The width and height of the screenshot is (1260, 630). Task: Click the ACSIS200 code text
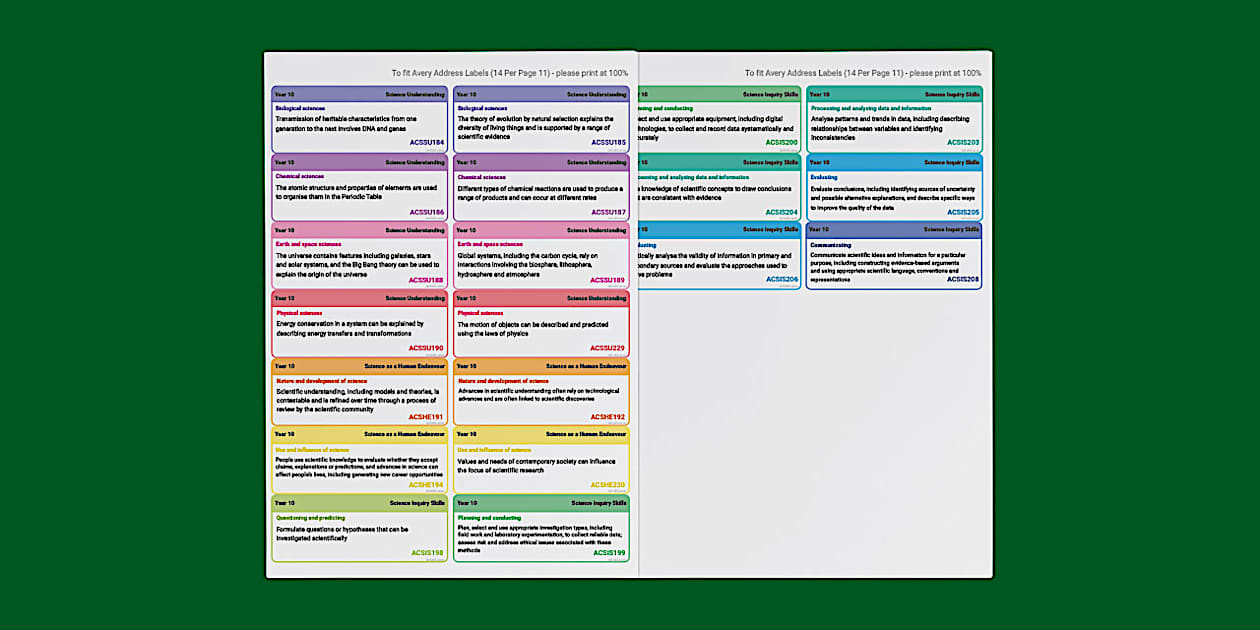point(781,143)
